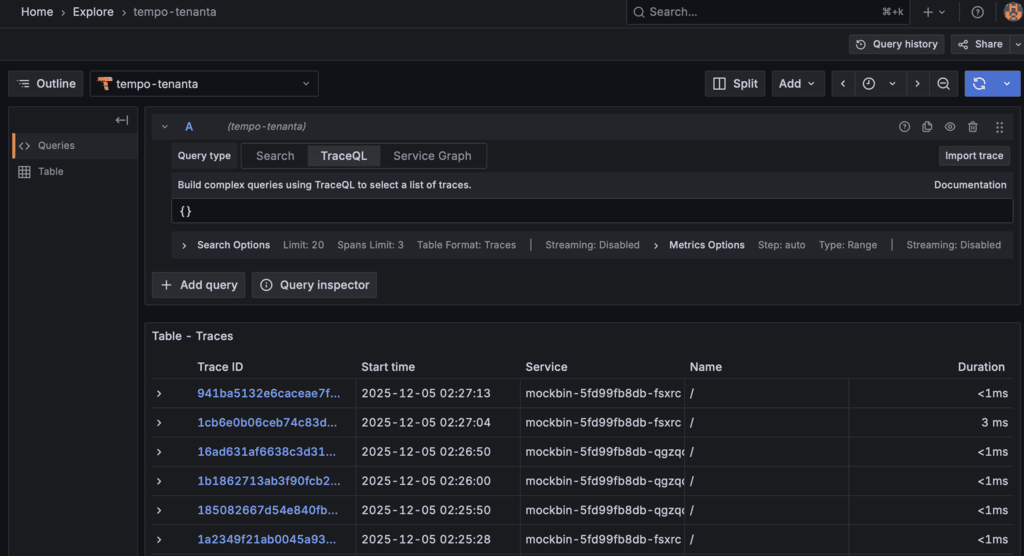Screen dimensions: 1024x556
Task: Open trace 941ba5132e6caceae7f link
Action: (268, 393)
